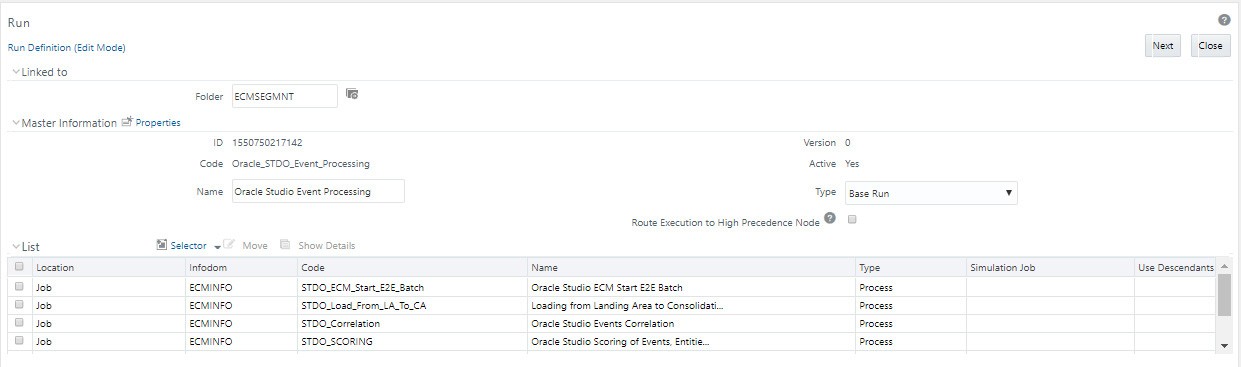This screenshot has height=367, width=1241.
Task: Collapse the Master Information section
Action: coord(15,123)
